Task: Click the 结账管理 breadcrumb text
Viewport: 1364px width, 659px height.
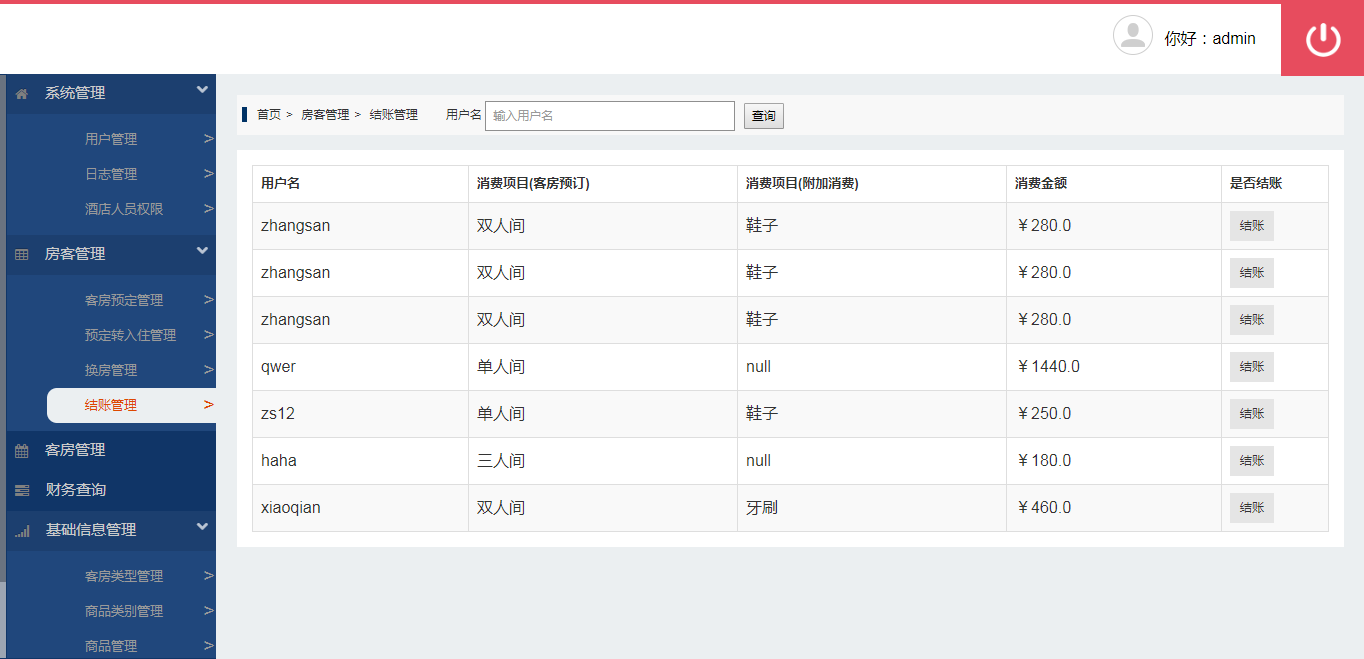Action: pos(393,115)
